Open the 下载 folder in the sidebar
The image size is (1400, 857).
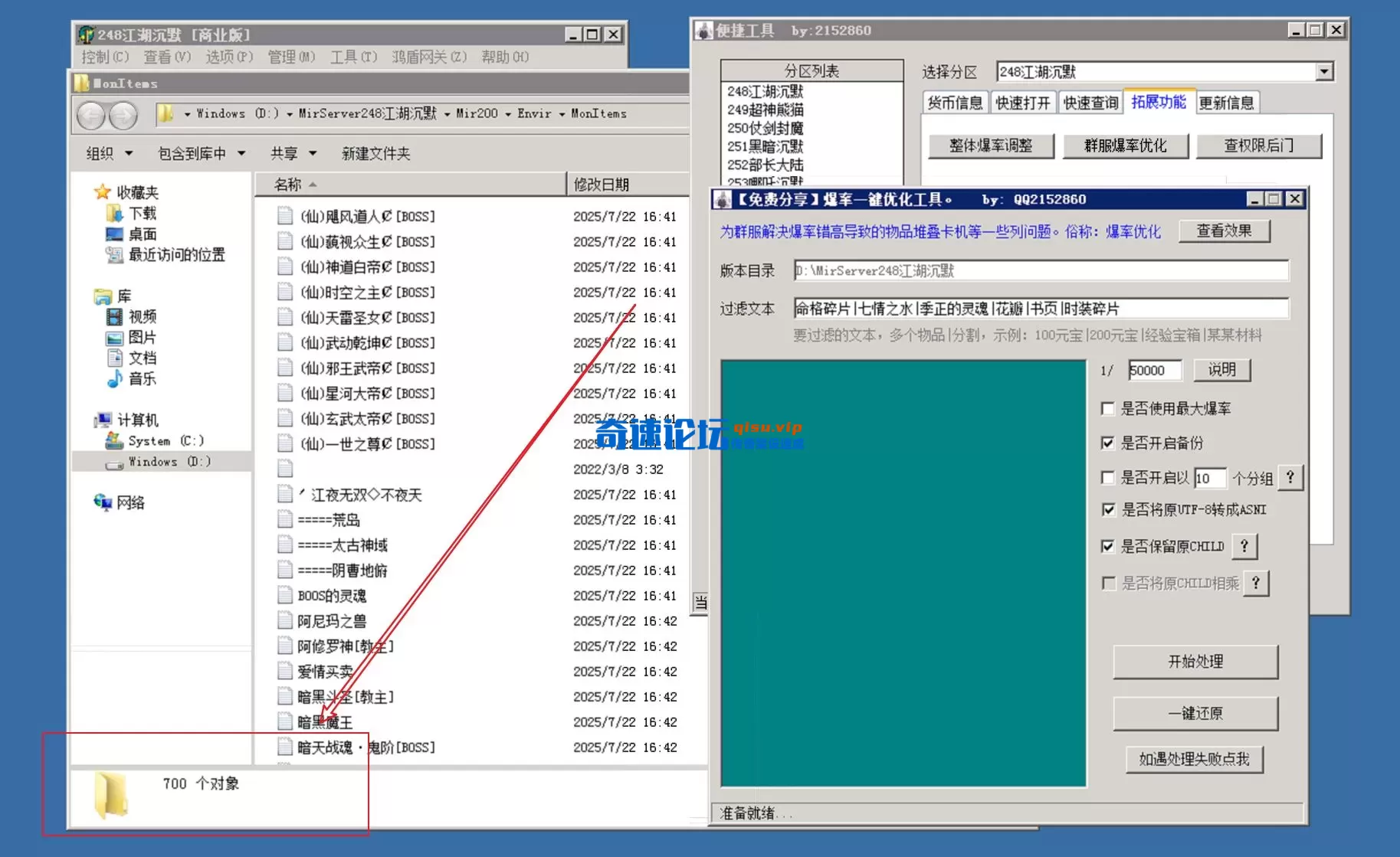(140, 213)
